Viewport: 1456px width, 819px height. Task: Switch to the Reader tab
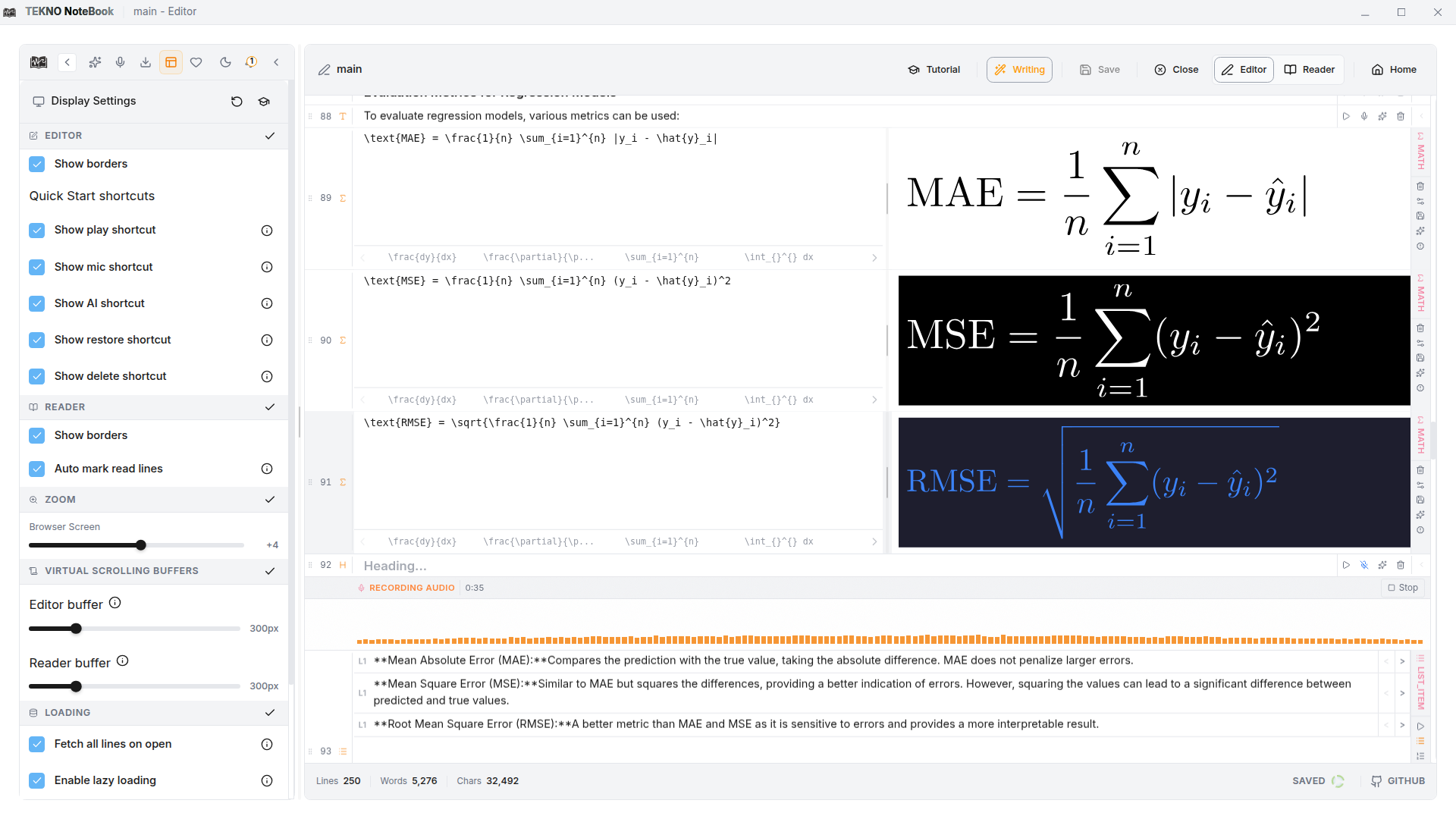[1310, 70]
